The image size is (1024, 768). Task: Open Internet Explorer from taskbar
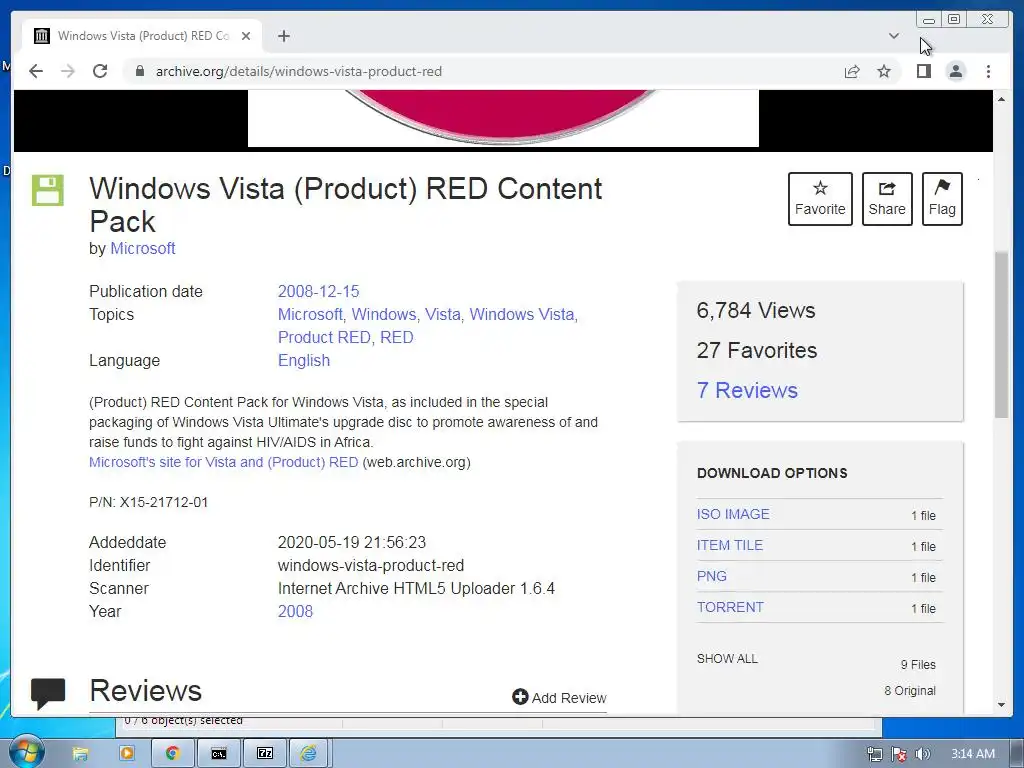click(309, 754)
